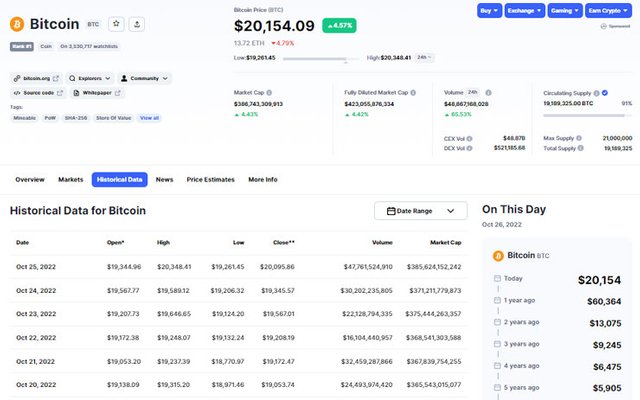Click calendar icon beside 4 years ago

click(x=497, y=366)
